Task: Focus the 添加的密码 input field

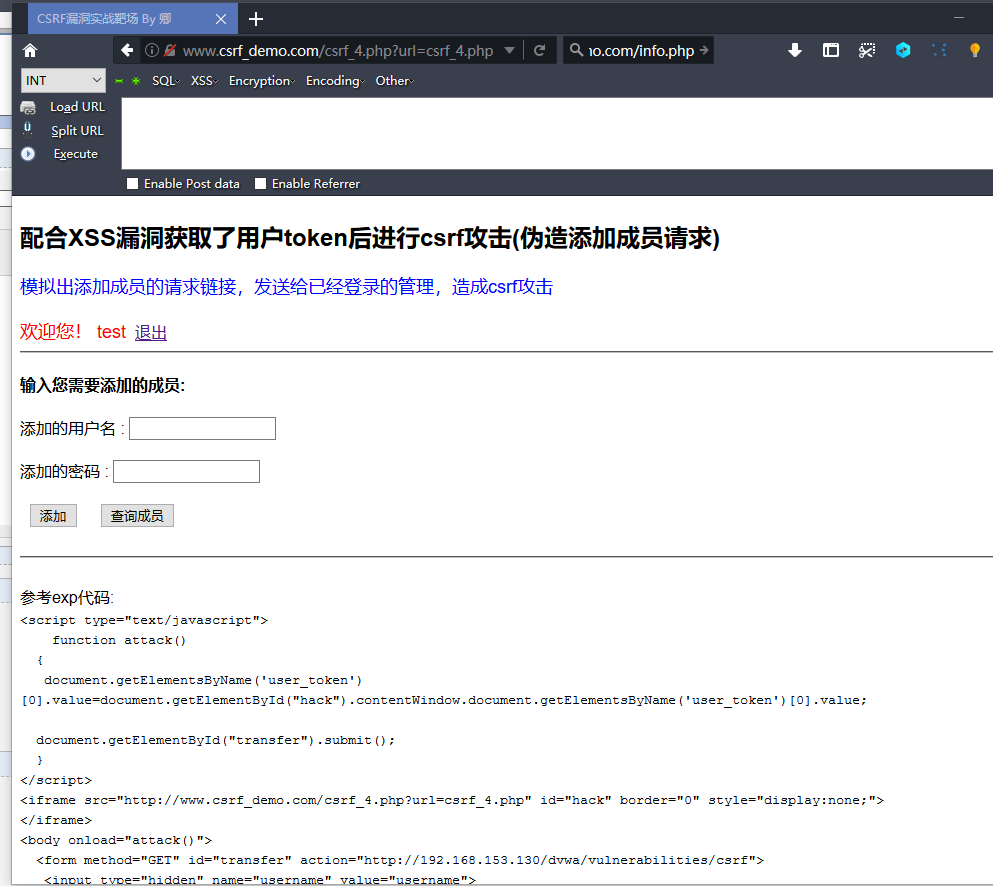Action: tap(186, 471)
